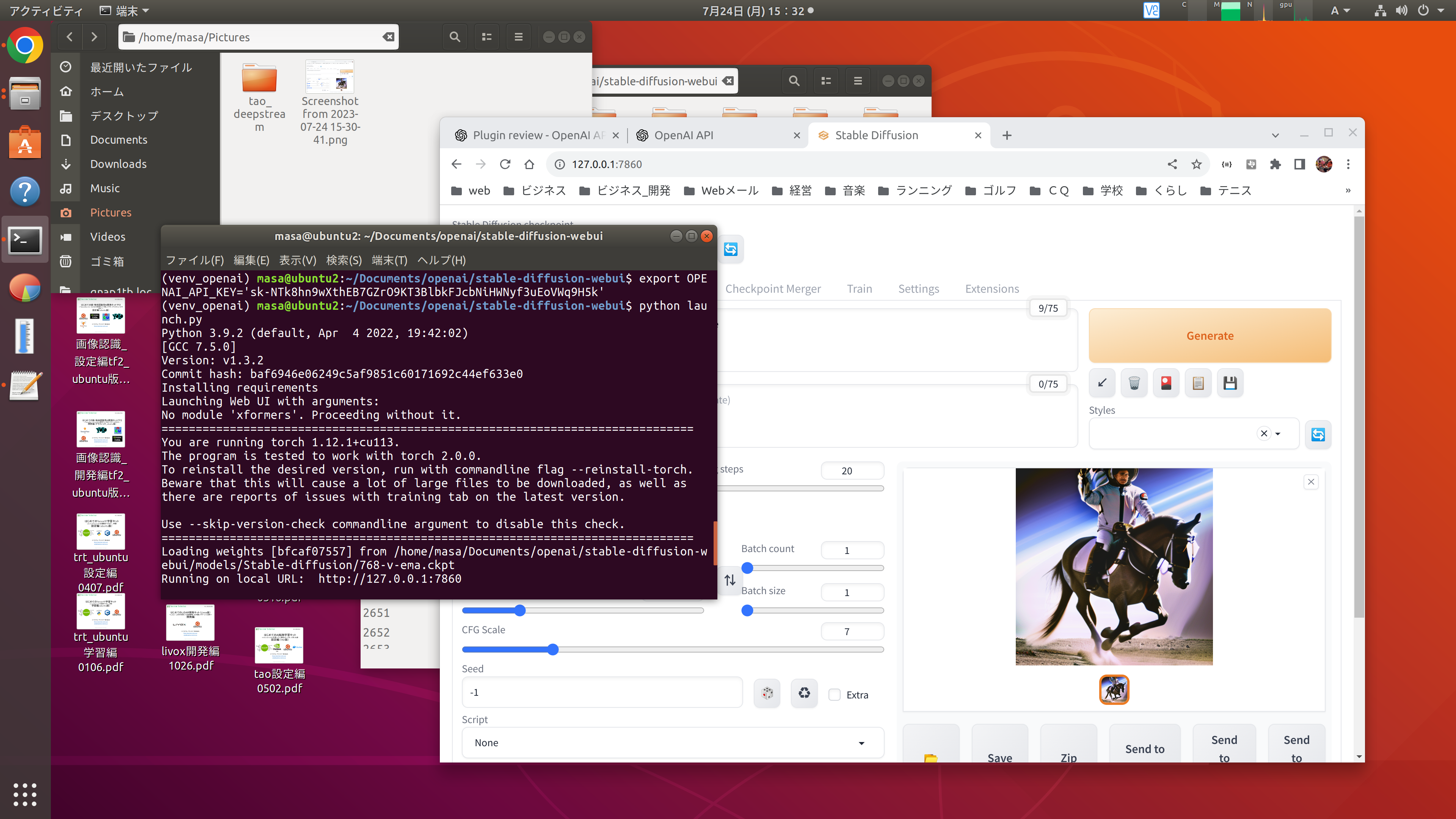Click the Save button below the image
Viewport: 1456px width, 819px height.
pyautogui.click(x=999, y=744)
